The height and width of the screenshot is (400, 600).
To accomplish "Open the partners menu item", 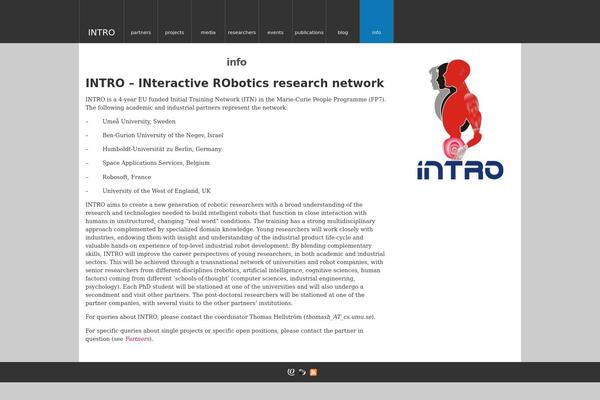I will tap(141, 33).
